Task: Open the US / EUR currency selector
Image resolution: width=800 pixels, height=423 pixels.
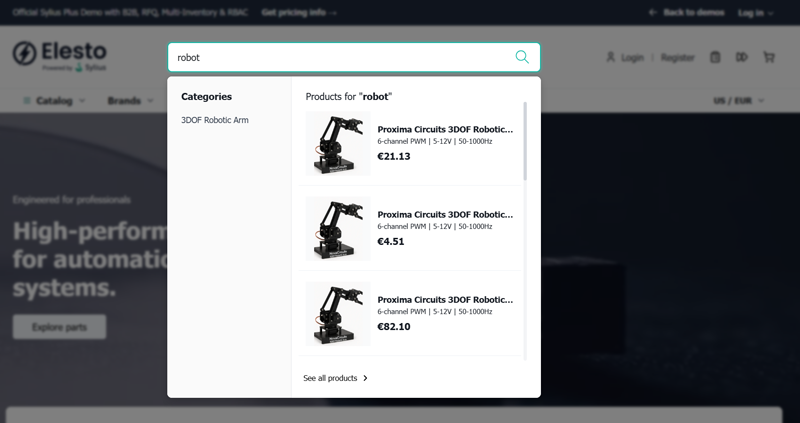Action: (x=739, y=101)
